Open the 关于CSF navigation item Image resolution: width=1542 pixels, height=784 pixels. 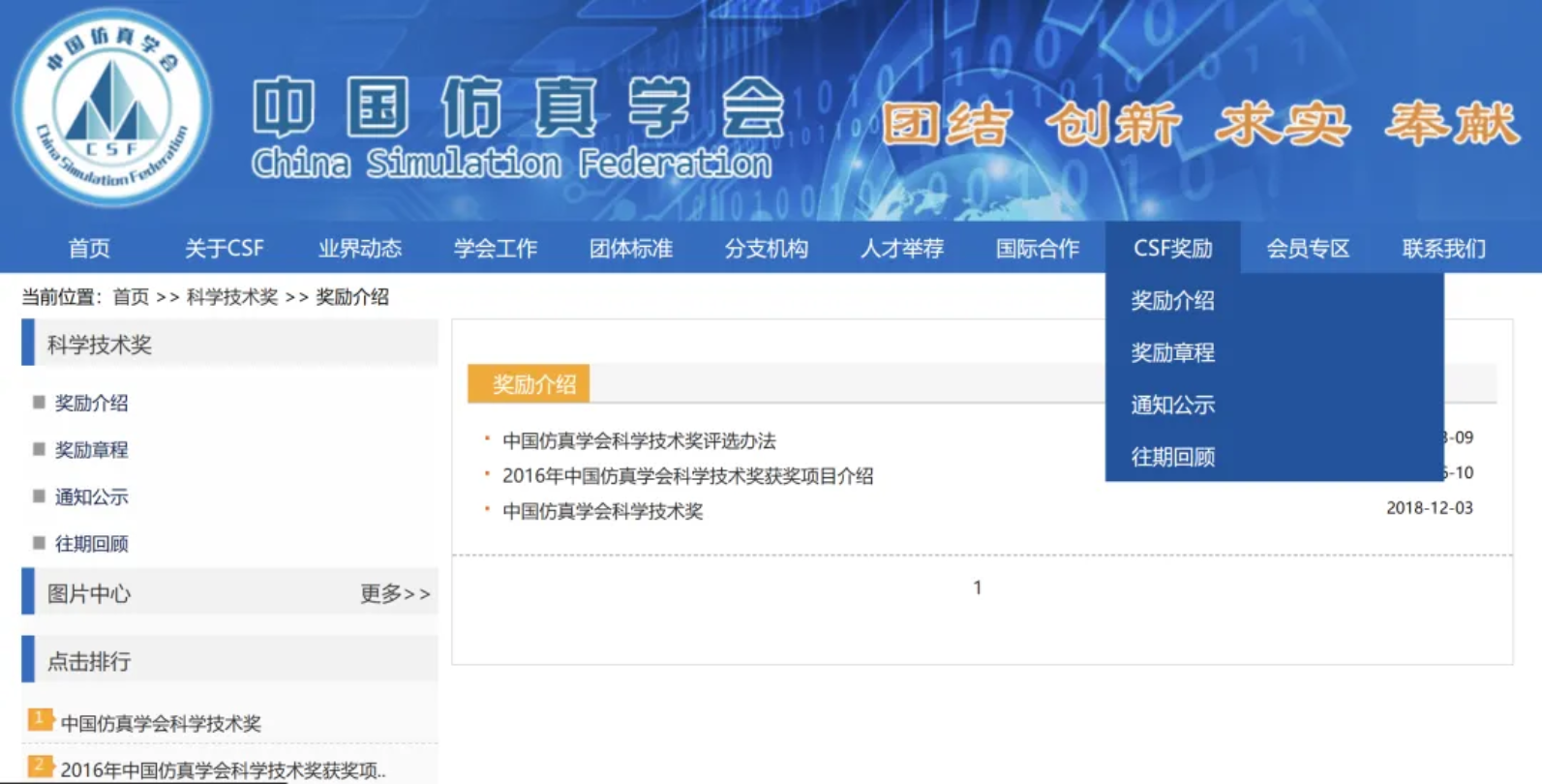coord(224,249)
